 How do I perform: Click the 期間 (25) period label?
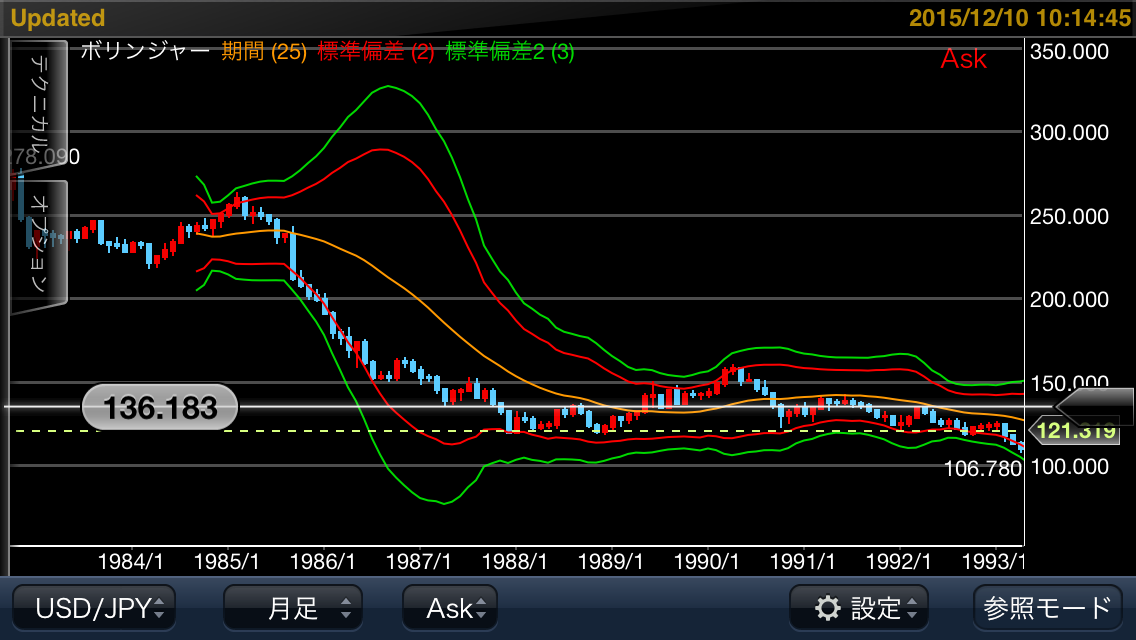click(264, 51)
